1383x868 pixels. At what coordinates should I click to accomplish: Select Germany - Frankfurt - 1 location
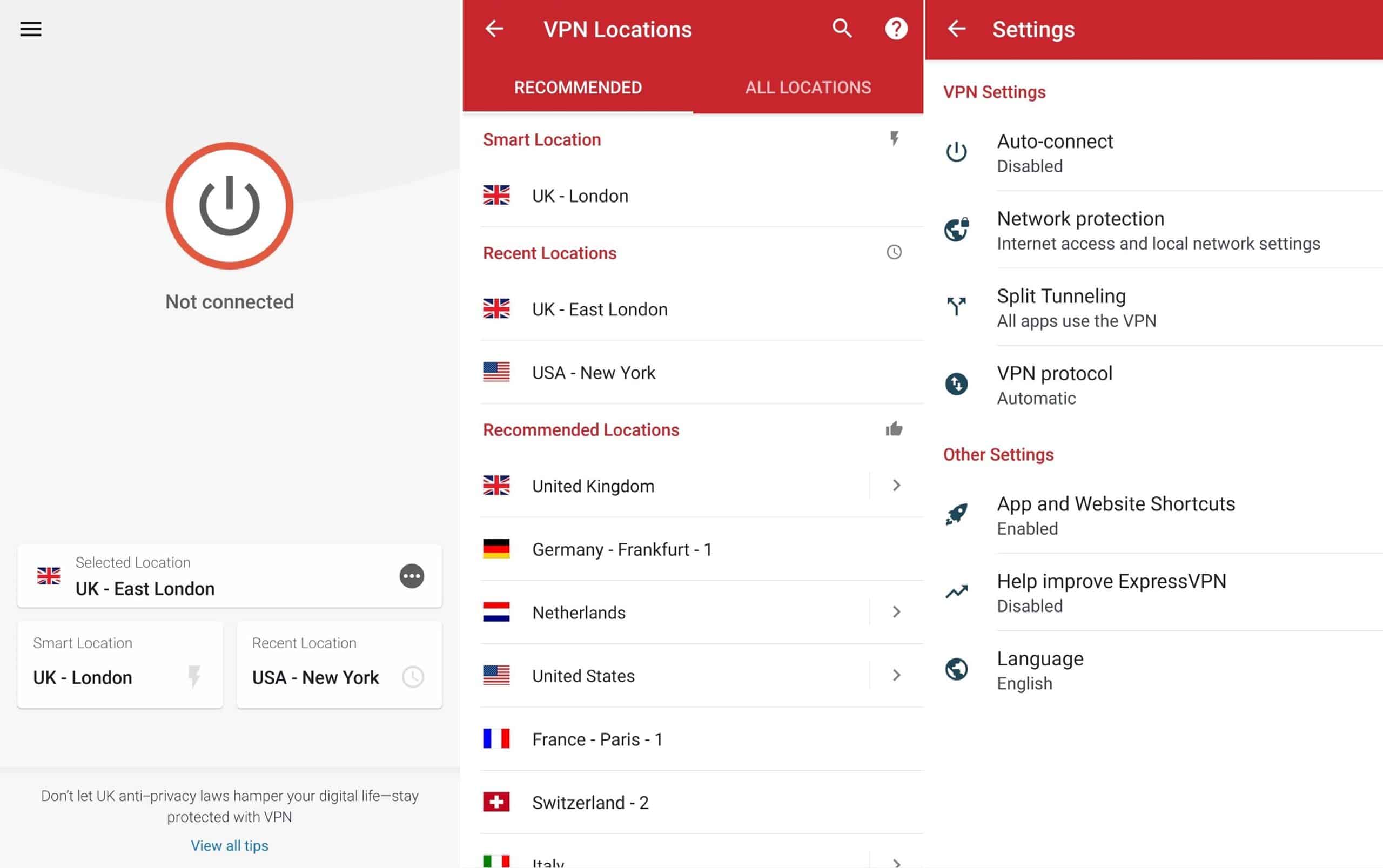(622, 549)
